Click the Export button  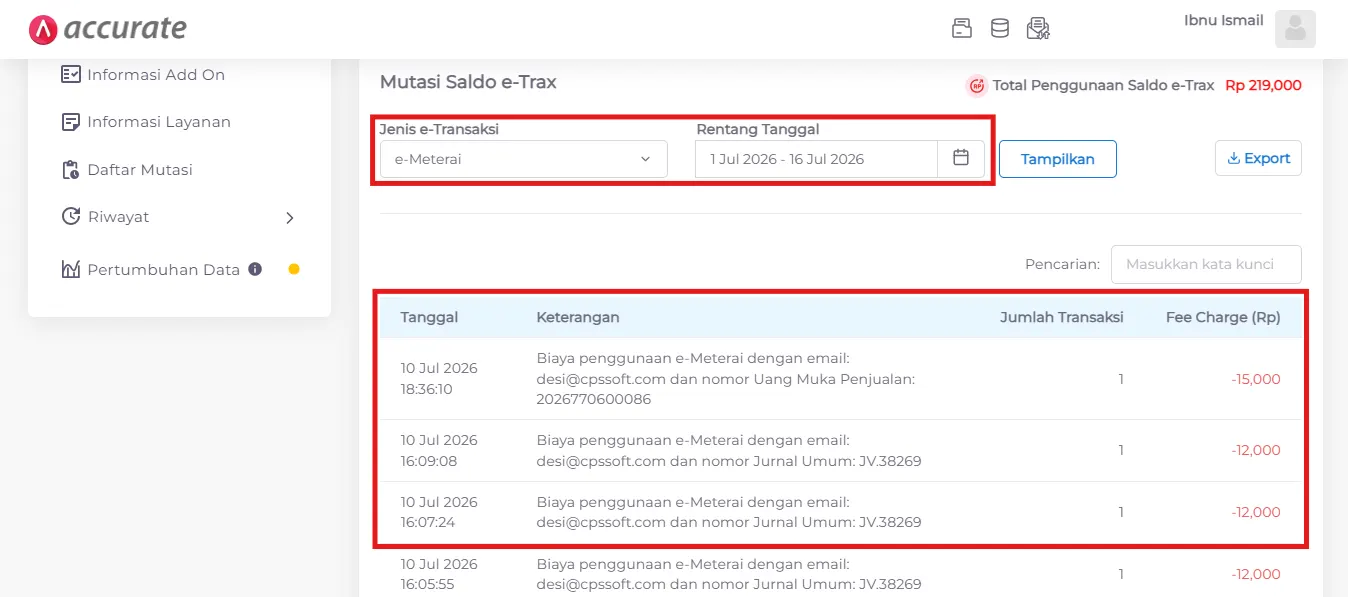click(x=1258, y=158)
